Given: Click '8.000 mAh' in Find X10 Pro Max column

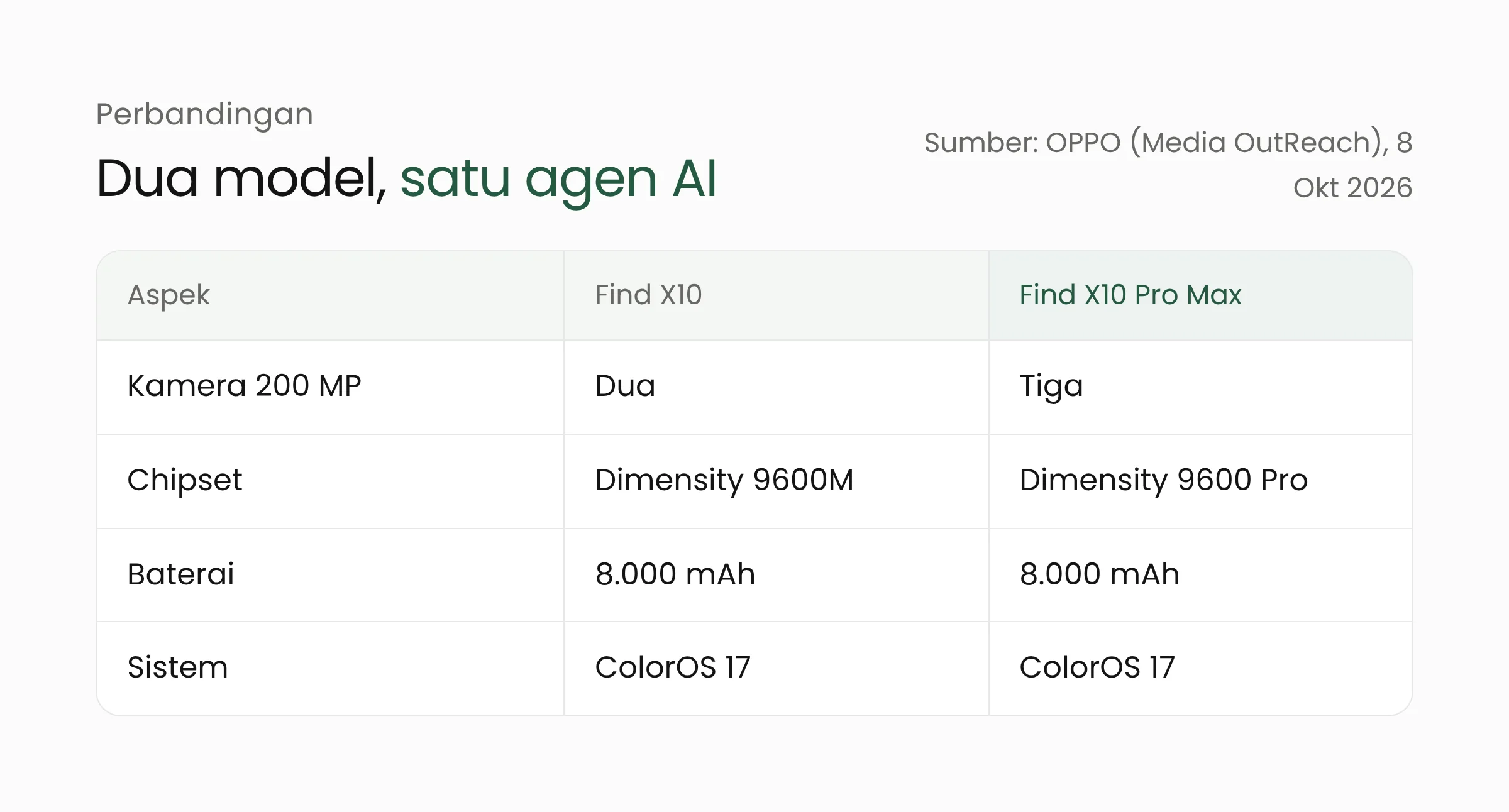Looking at the screenshot, I should tap(1099, 574).
